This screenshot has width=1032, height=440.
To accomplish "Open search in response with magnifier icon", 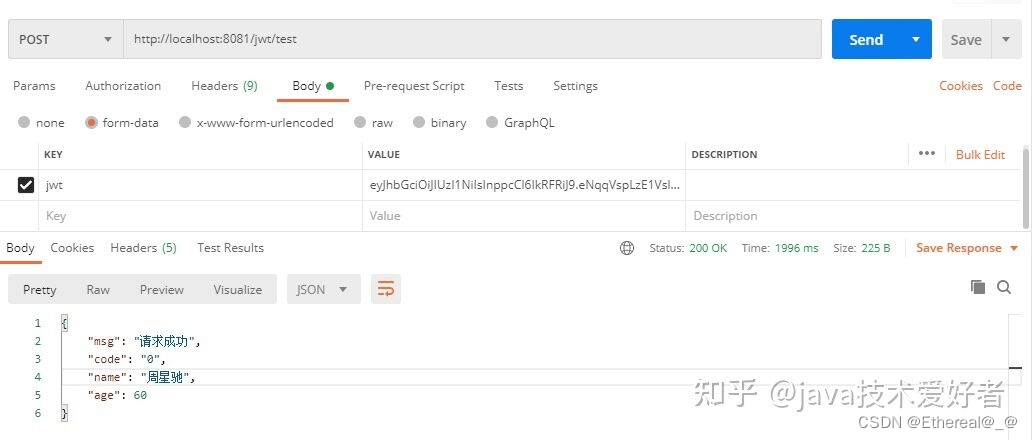I will pos(1004,288).
